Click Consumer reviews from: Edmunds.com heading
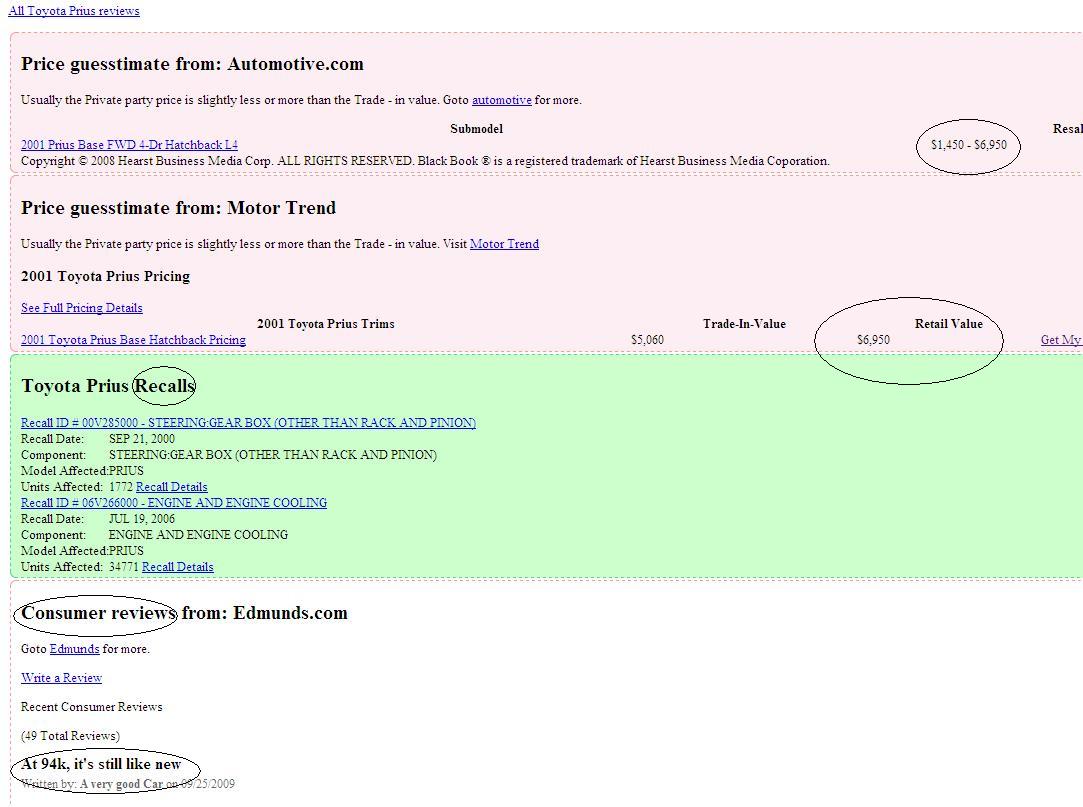Viewport: 1083px width, 807px height. [184, 612]
